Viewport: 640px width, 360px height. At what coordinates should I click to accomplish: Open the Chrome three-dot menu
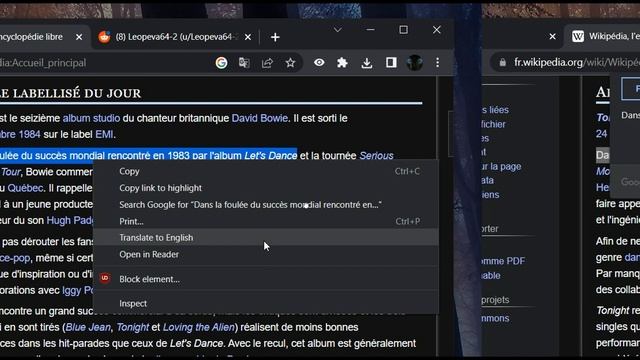(x=438, y=62)
